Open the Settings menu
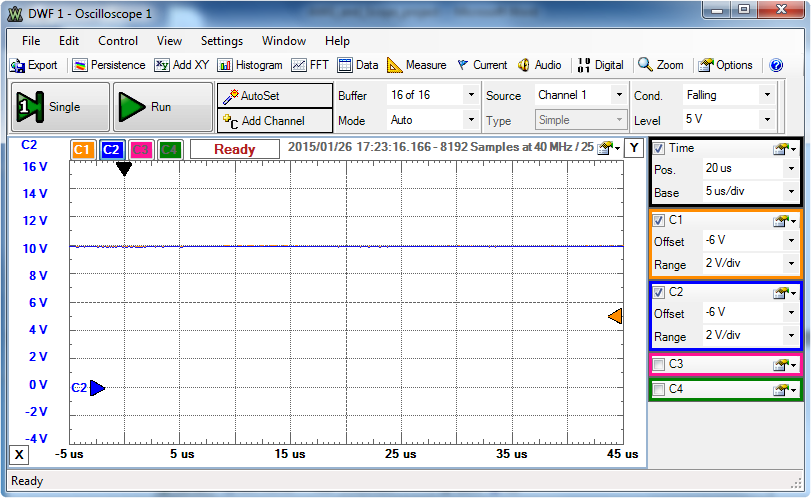The width and height of the screenshot is (811, 498). point(222,41)
